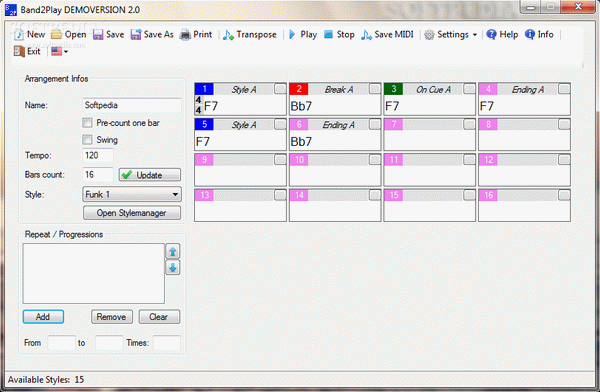Click the F7 chord in bar 4

487,106
